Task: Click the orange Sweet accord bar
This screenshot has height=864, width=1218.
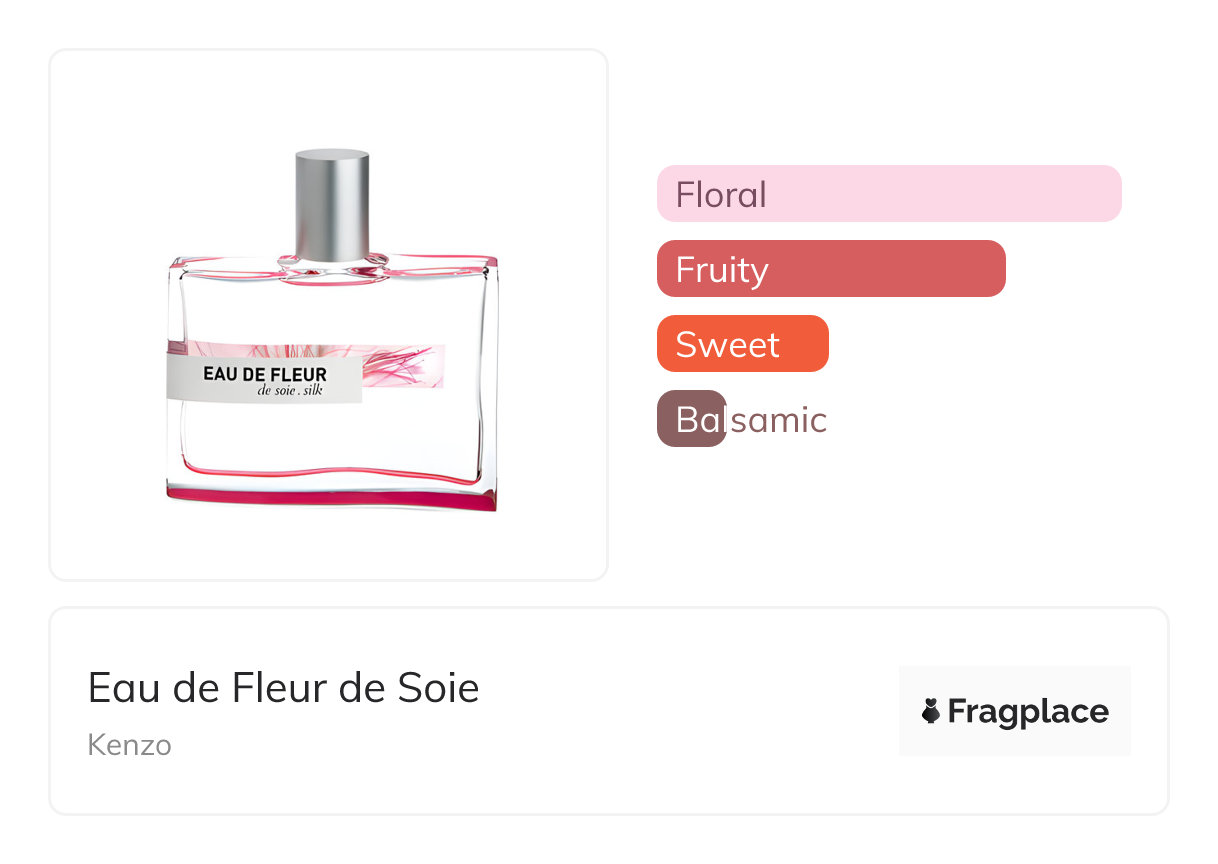Action: [742, 343]
